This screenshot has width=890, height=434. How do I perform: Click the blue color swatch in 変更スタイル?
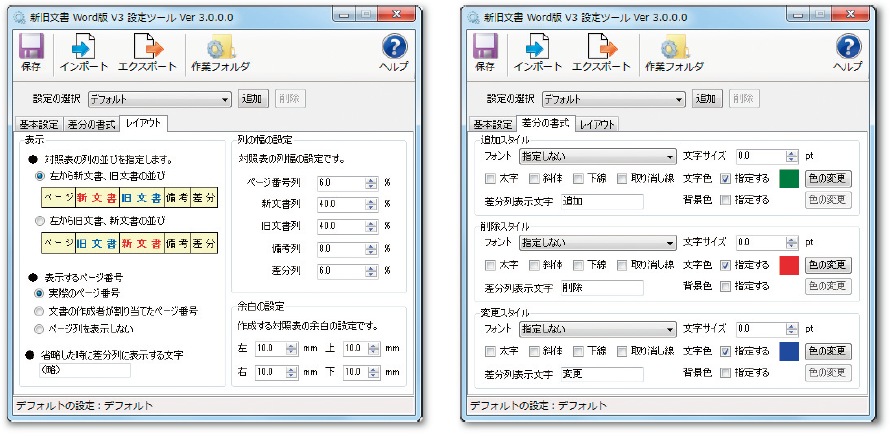[789, 352]
